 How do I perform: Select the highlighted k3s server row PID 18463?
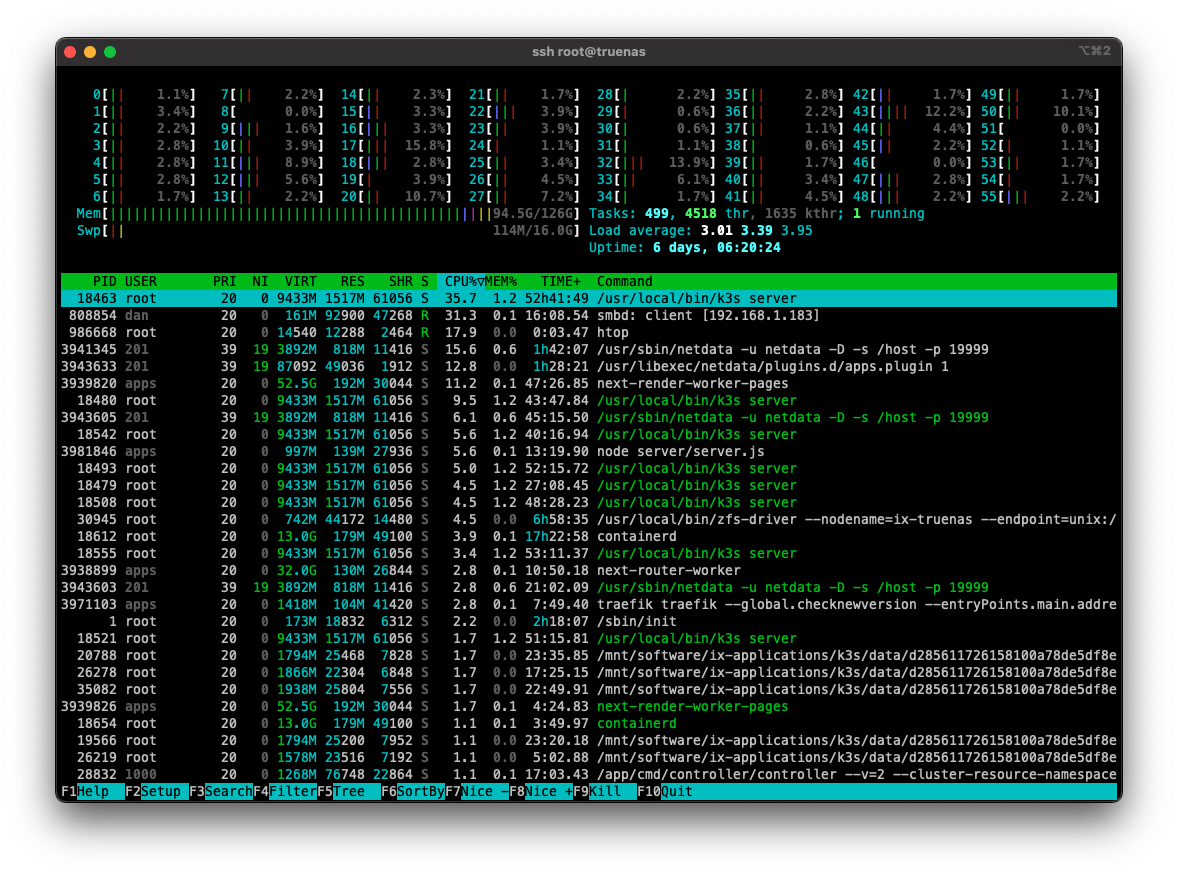[588, 298]
